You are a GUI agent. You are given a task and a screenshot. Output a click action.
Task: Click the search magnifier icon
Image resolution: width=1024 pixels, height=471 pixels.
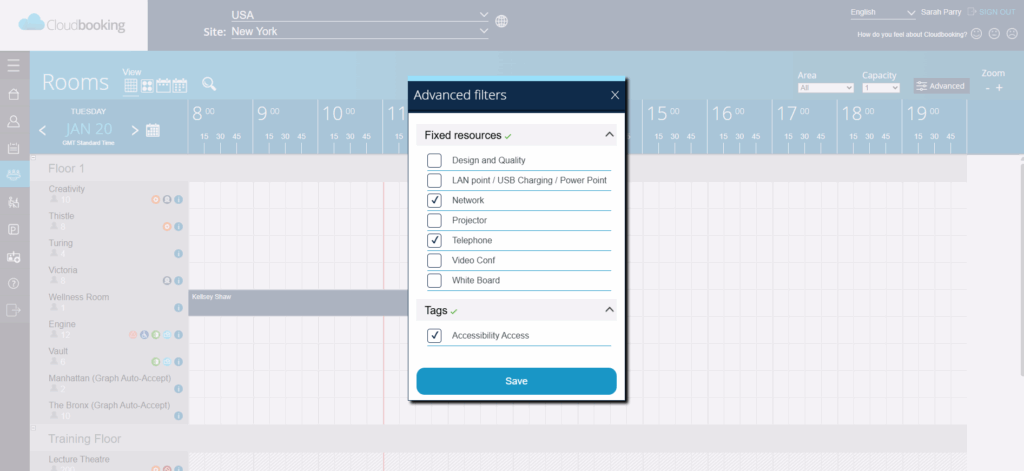click(x=209, y=85)
